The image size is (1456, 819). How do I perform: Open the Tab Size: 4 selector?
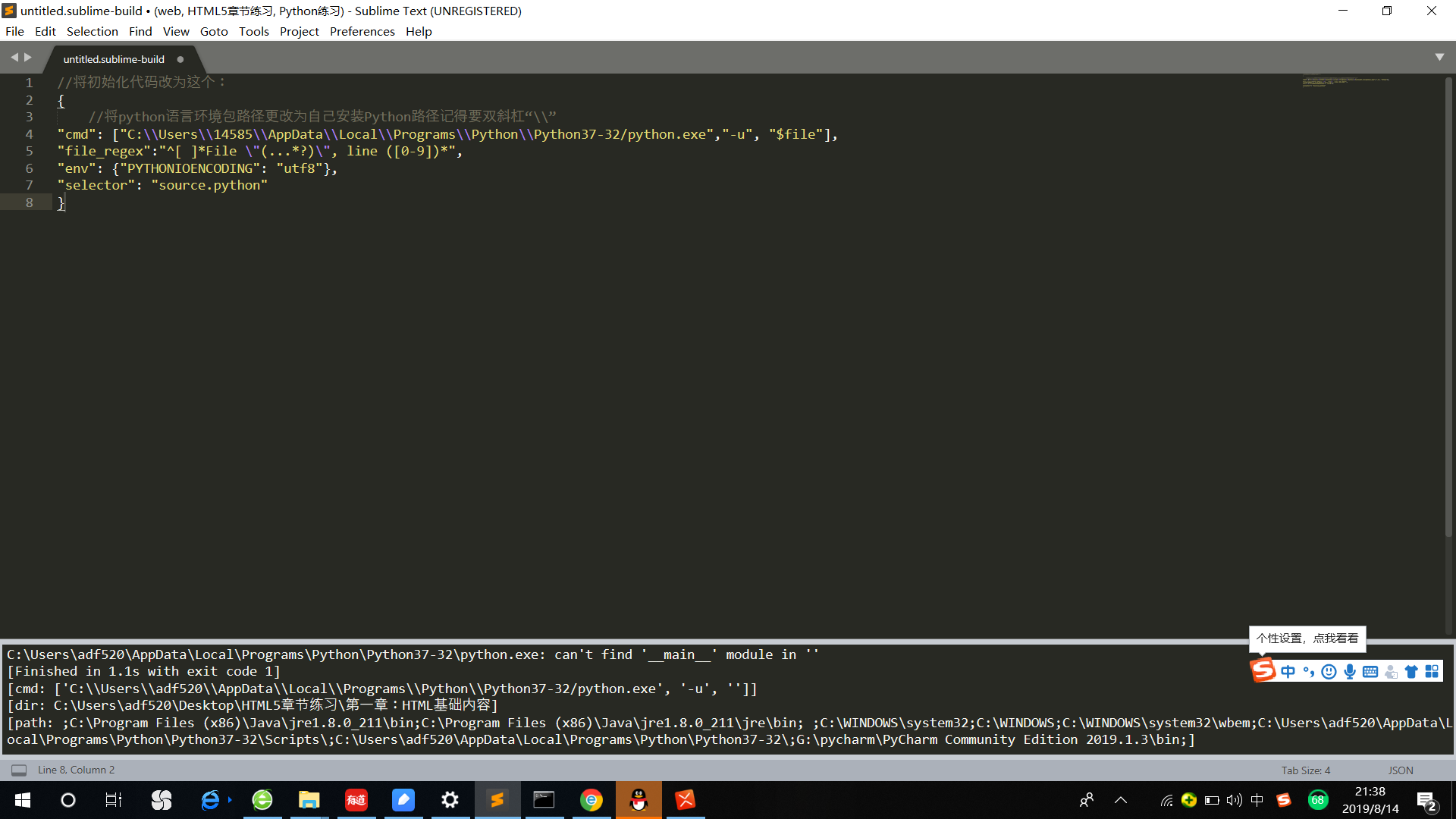[x=1306, y=770]
